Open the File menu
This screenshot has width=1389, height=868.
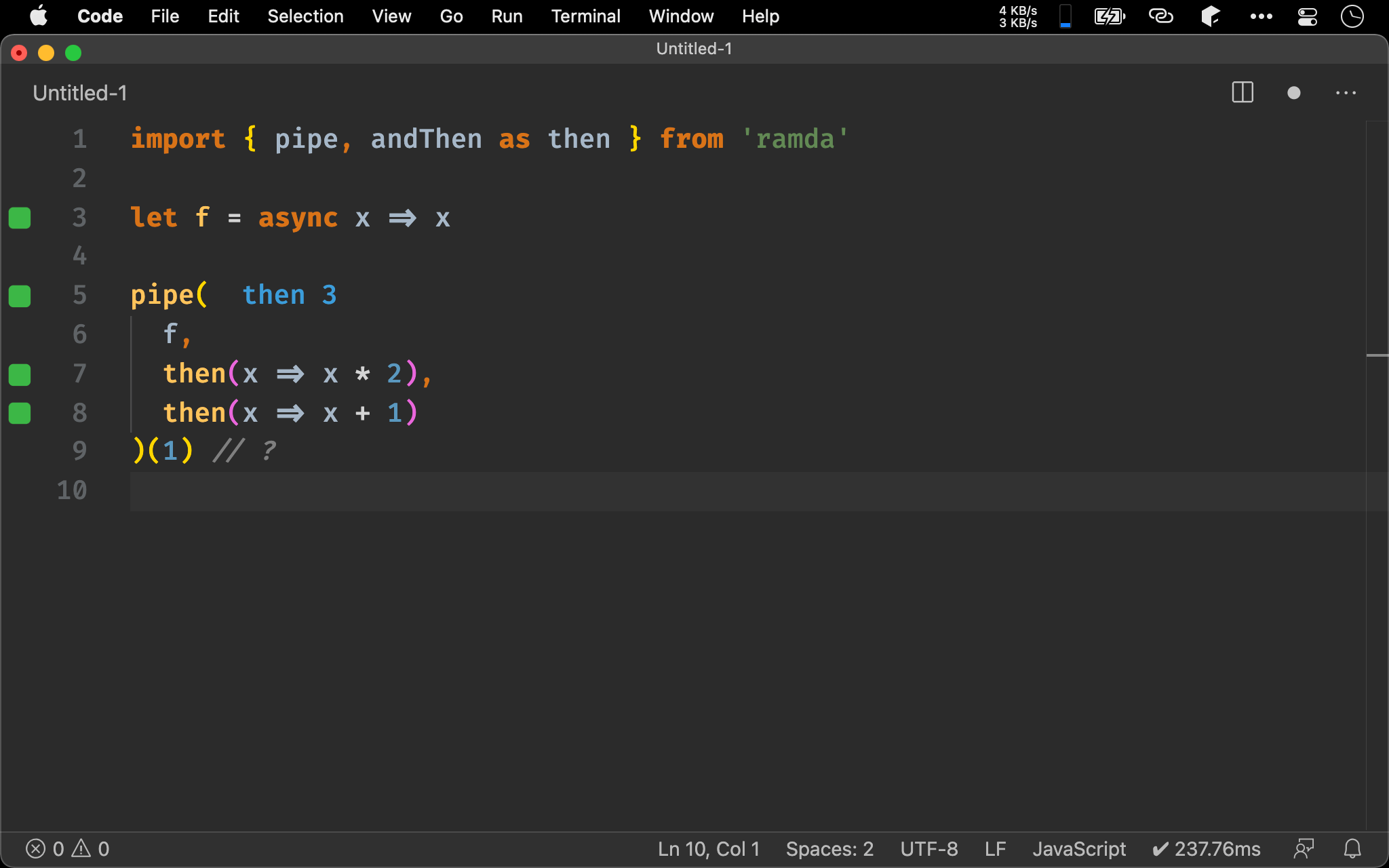pos(162,15)
